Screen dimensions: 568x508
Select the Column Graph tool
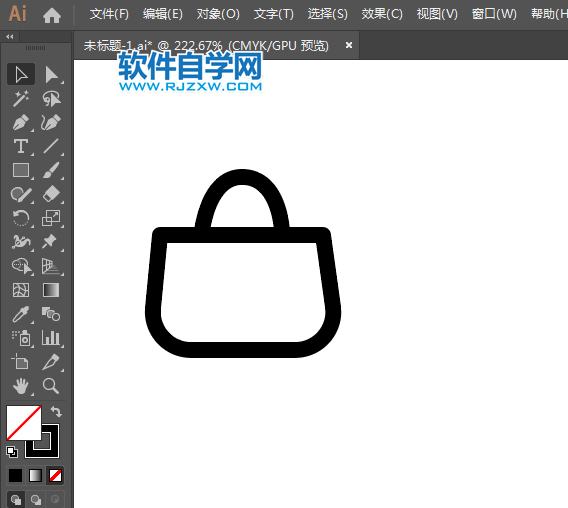click(x=51, y=338)
